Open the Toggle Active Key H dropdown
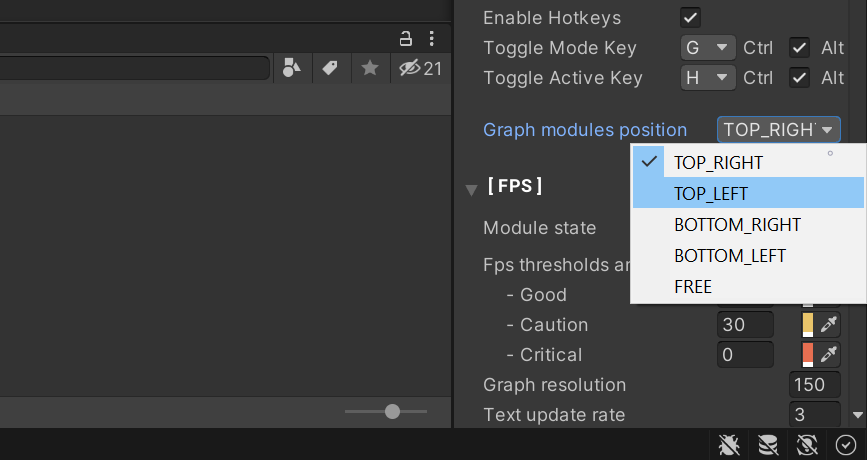The image size is (867, 460). pos(708,77)
